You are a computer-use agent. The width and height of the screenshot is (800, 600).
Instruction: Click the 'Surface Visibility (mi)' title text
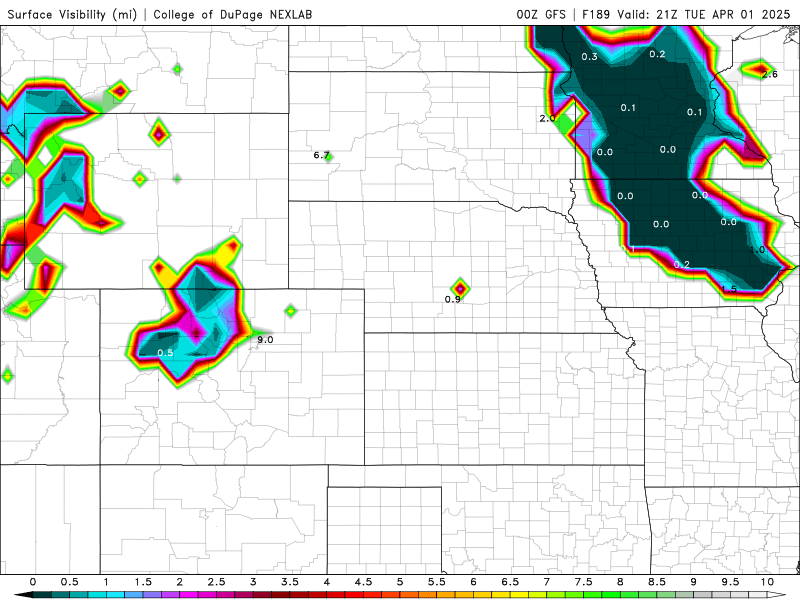(72, 14)
